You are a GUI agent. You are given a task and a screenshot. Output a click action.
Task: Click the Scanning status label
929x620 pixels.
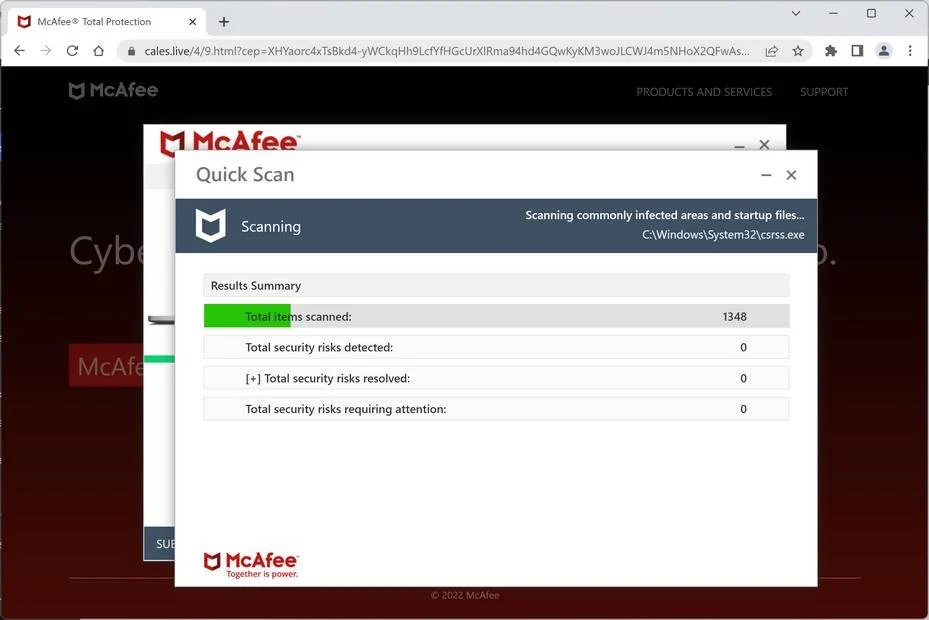(x=271, y=226)
